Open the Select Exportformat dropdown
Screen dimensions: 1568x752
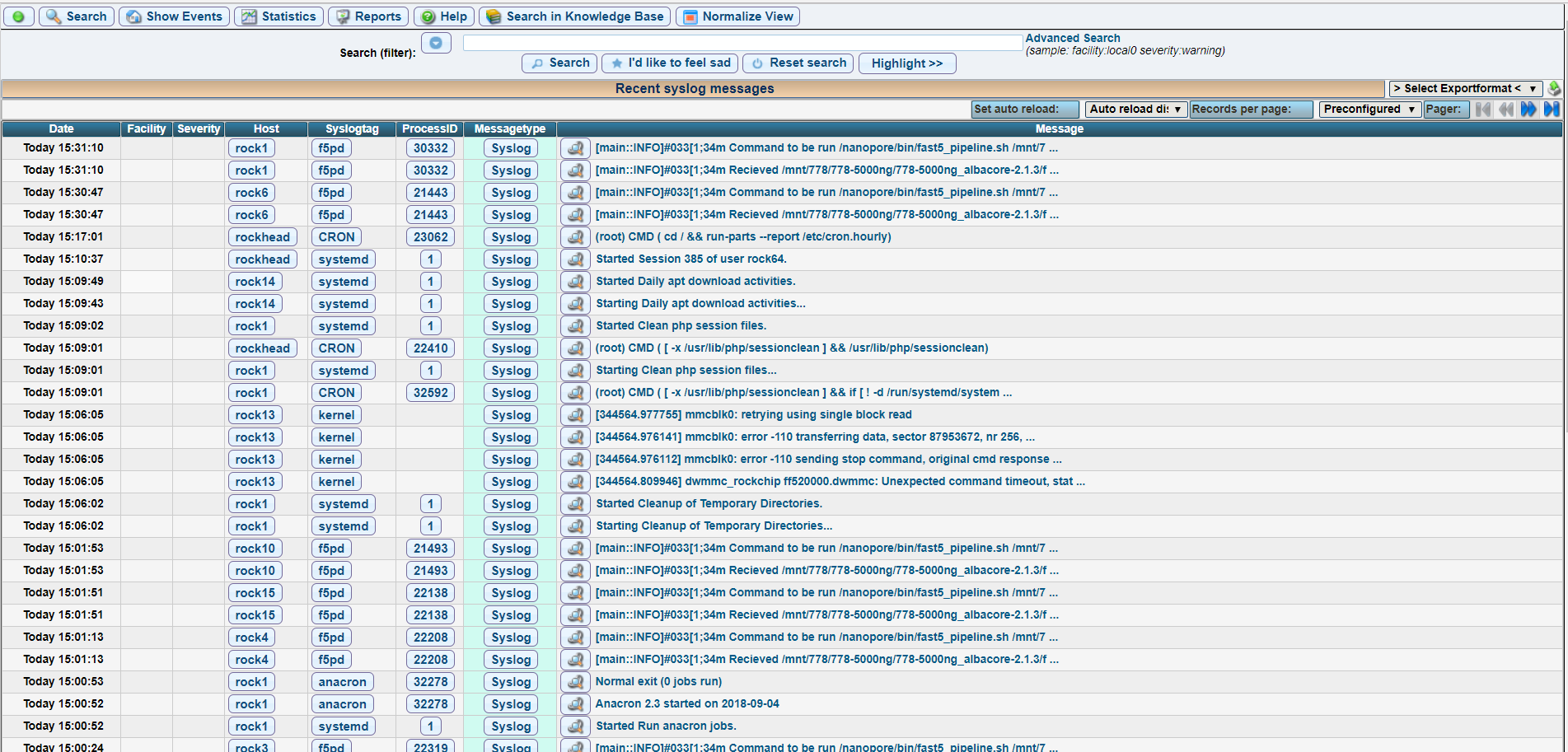1464,88
